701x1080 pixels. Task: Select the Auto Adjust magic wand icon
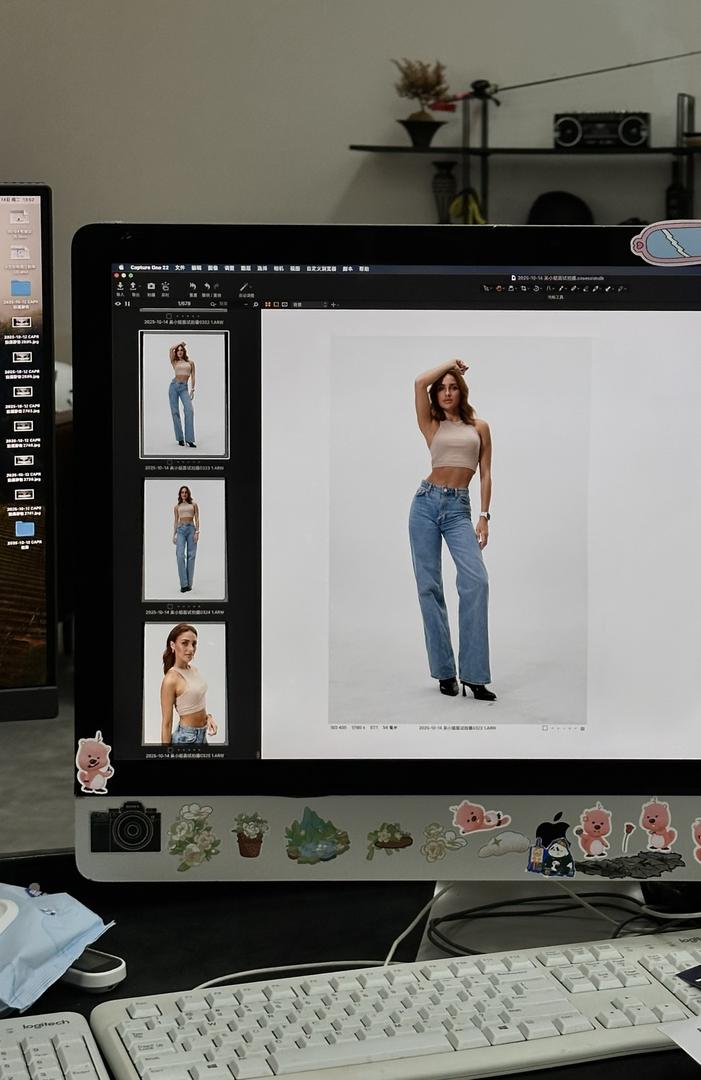pos(244,287)
